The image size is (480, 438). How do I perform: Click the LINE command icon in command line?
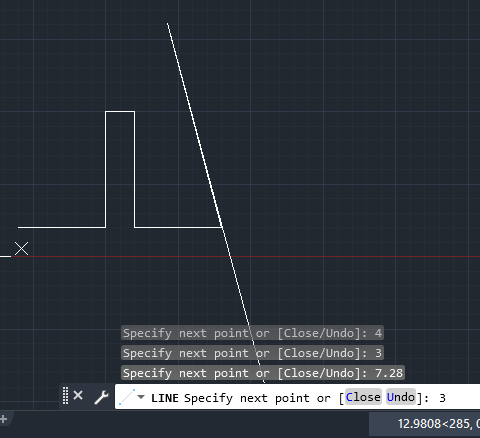click(x=127, y=397)
